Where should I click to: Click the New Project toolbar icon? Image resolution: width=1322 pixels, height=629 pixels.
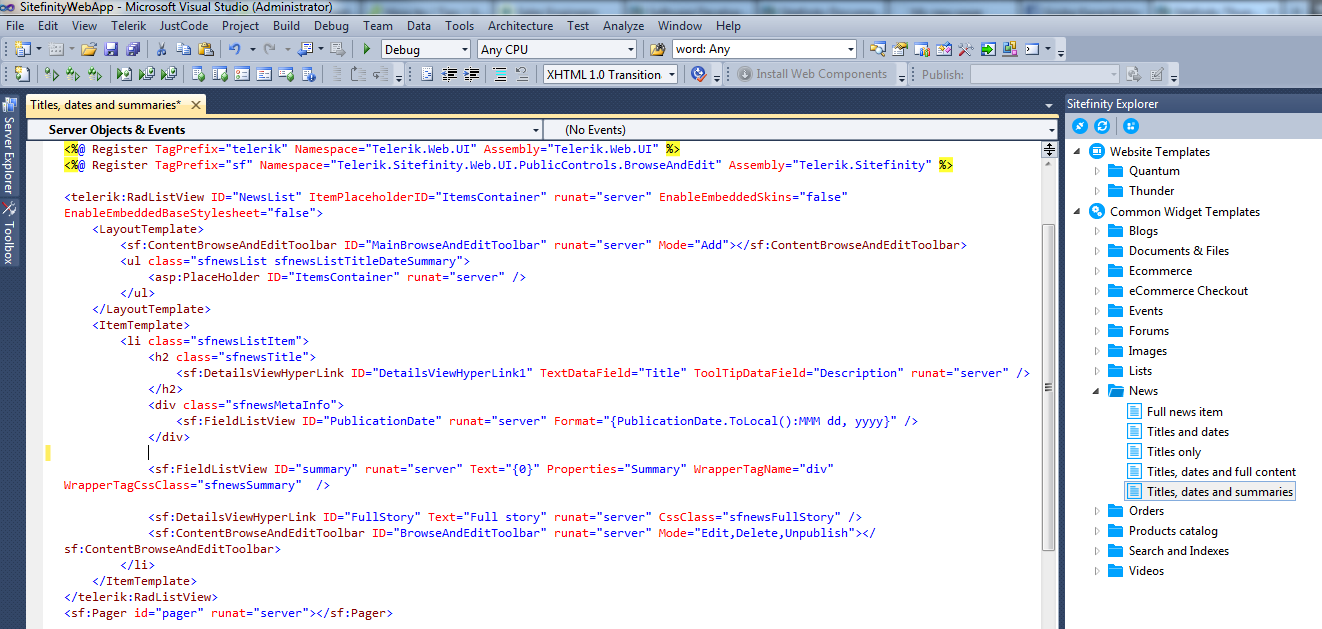click(x=23, y=49)
